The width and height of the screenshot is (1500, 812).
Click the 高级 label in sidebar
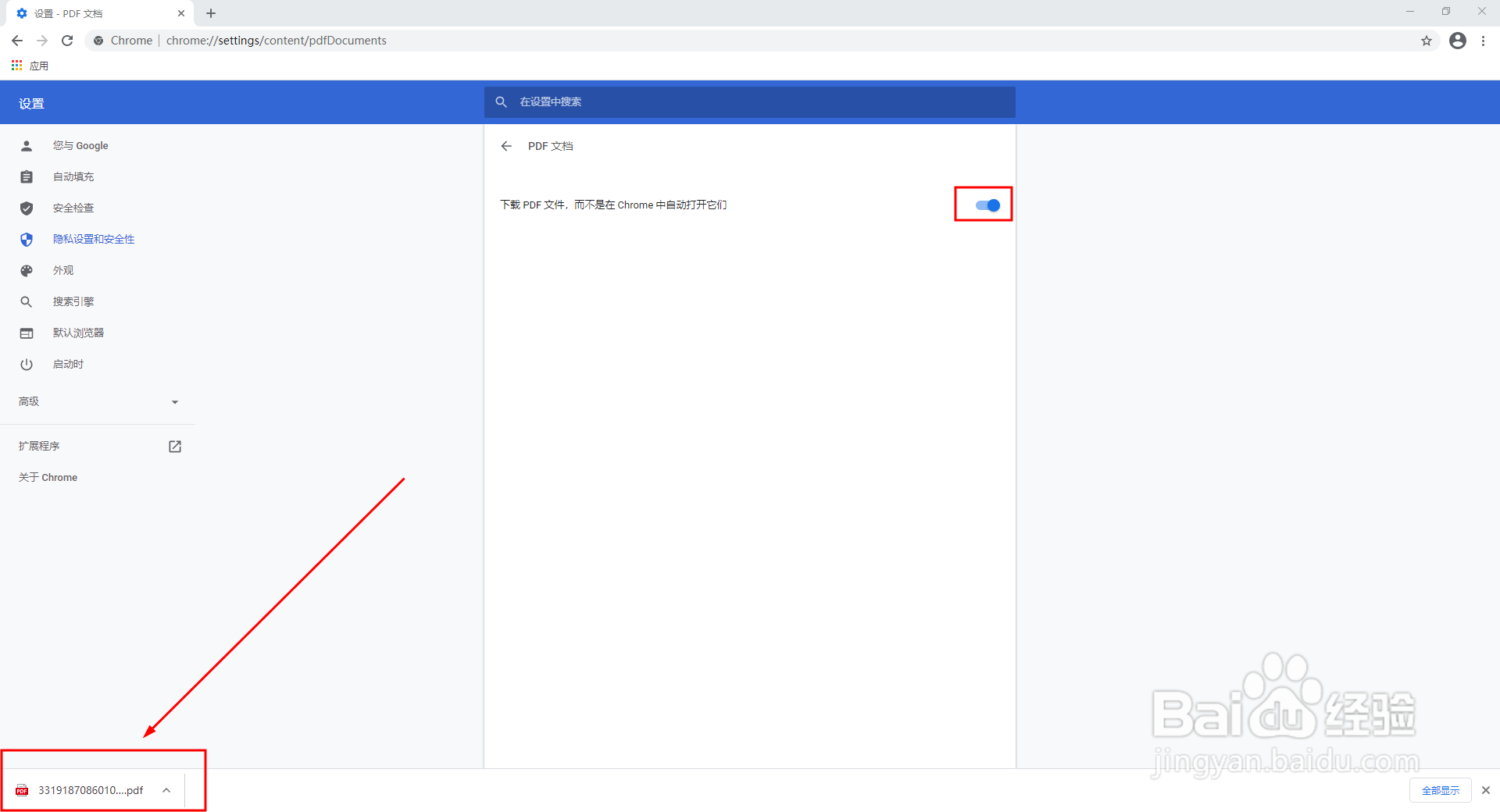coord(29,402)
